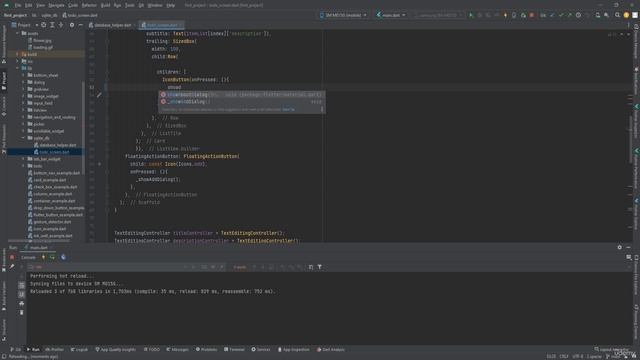The width and height of the screenshot is (640, 360).
Task: Click first_project breadcrumb in navigation bar
Action: [x=15, y=15]
